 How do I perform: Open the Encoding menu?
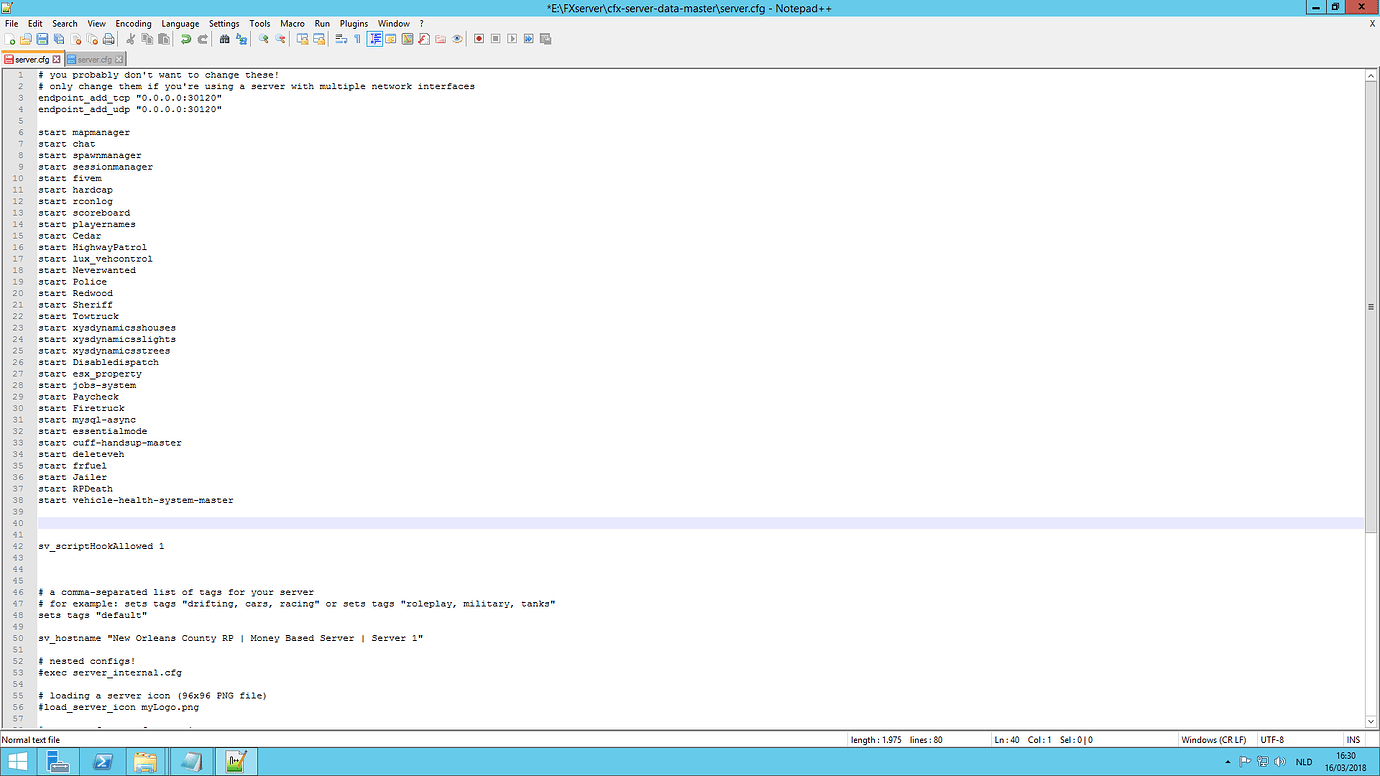coord(133,23)
